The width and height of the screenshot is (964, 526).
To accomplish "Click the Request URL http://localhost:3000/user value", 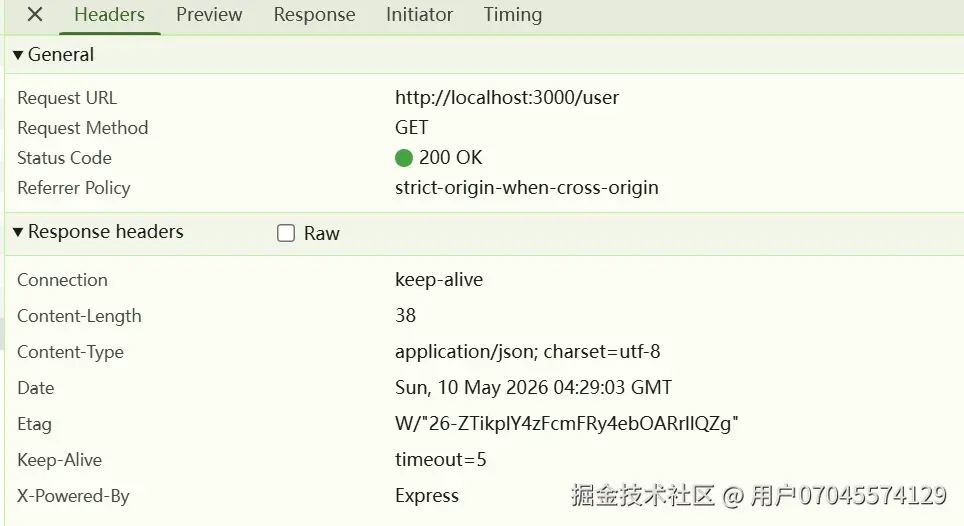I will coord(507,98).
